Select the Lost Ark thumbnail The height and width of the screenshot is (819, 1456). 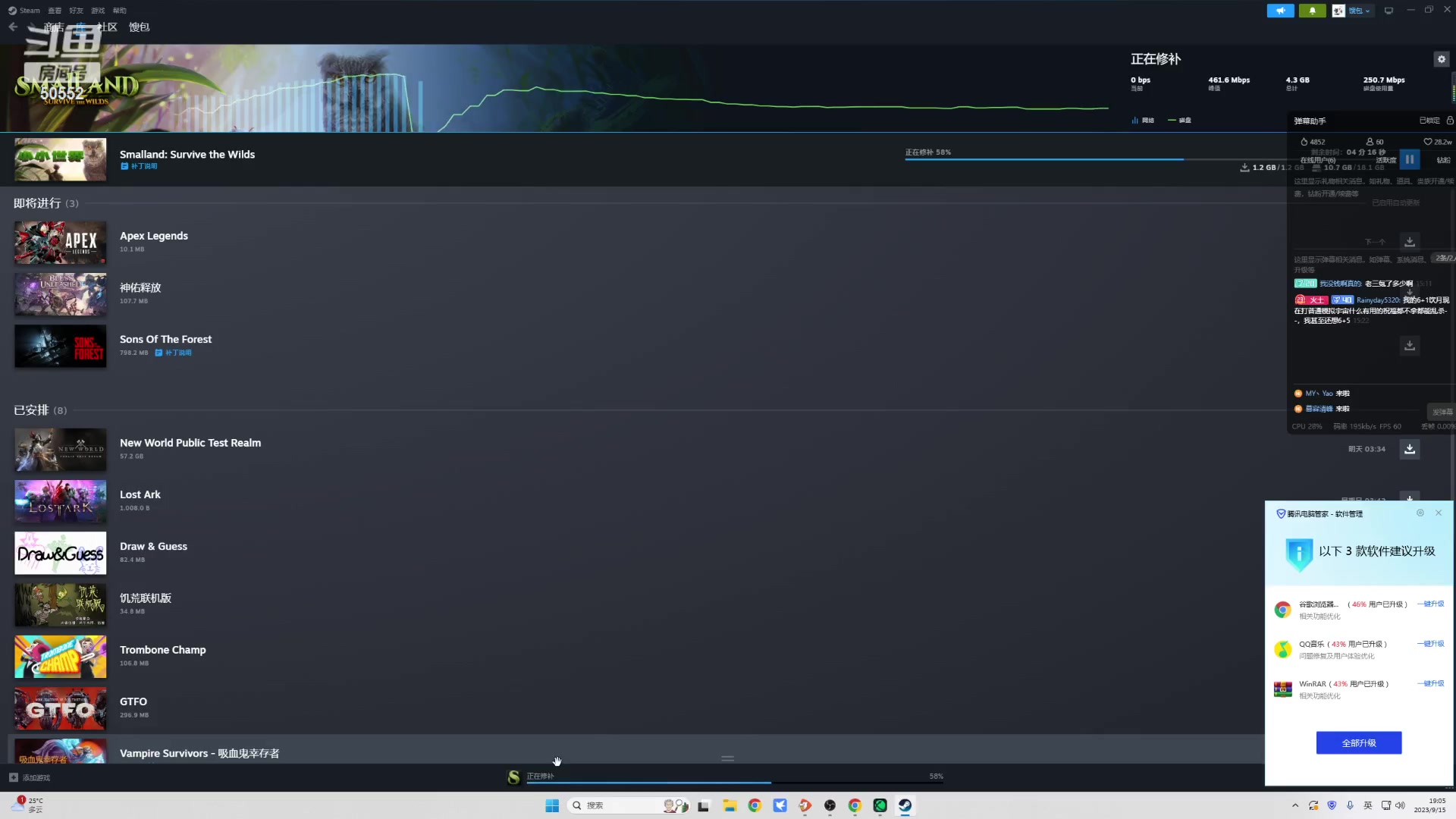[x=61, y=501]
